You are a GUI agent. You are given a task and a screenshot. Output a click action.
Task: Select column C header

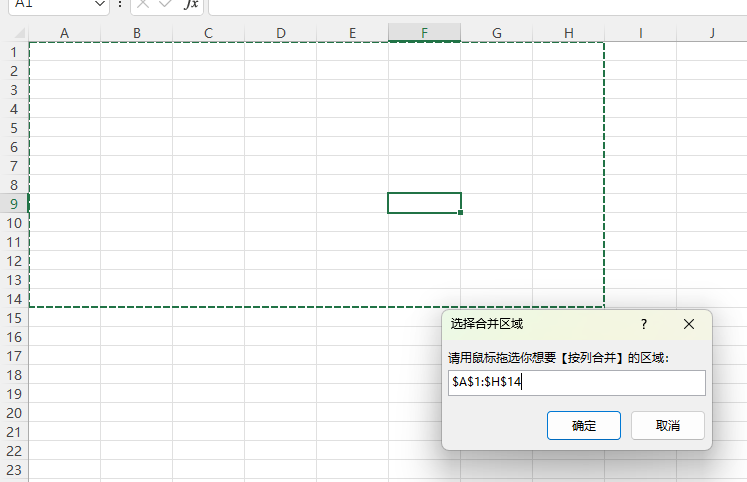(x=208, y=33)
